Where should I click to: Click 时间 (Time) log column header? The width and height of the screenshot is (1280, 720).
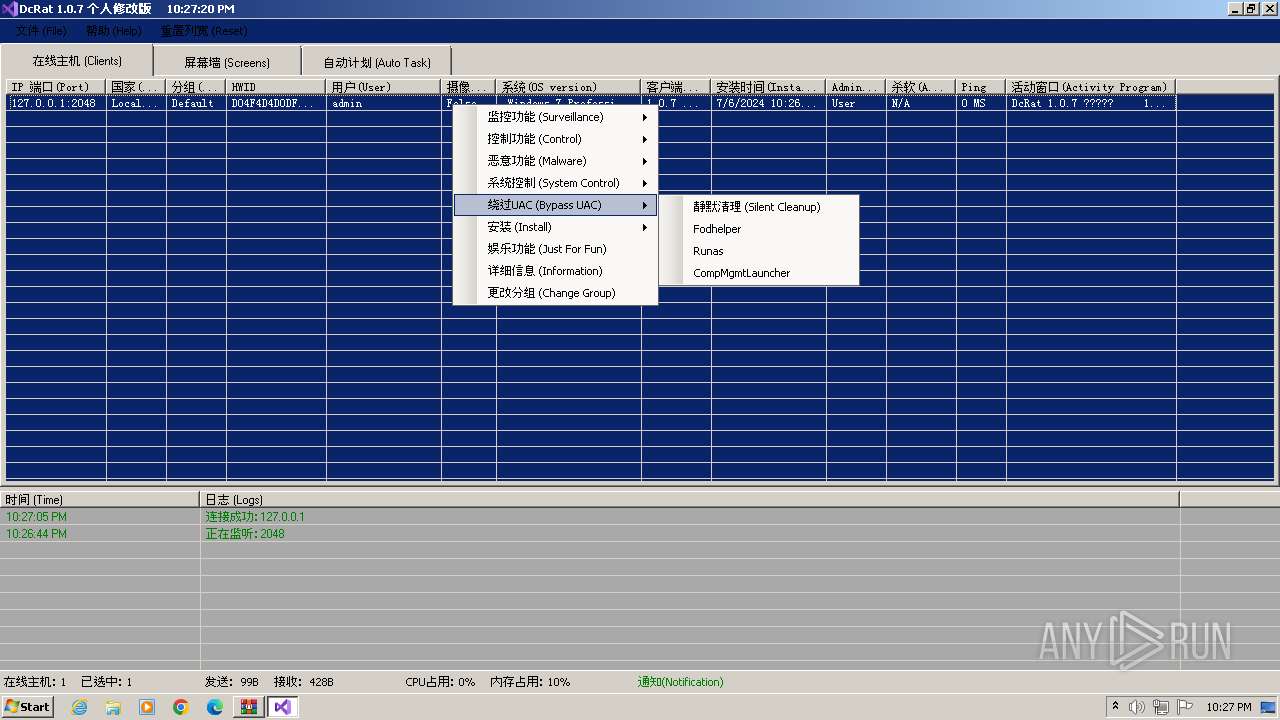tap(100, 499)
